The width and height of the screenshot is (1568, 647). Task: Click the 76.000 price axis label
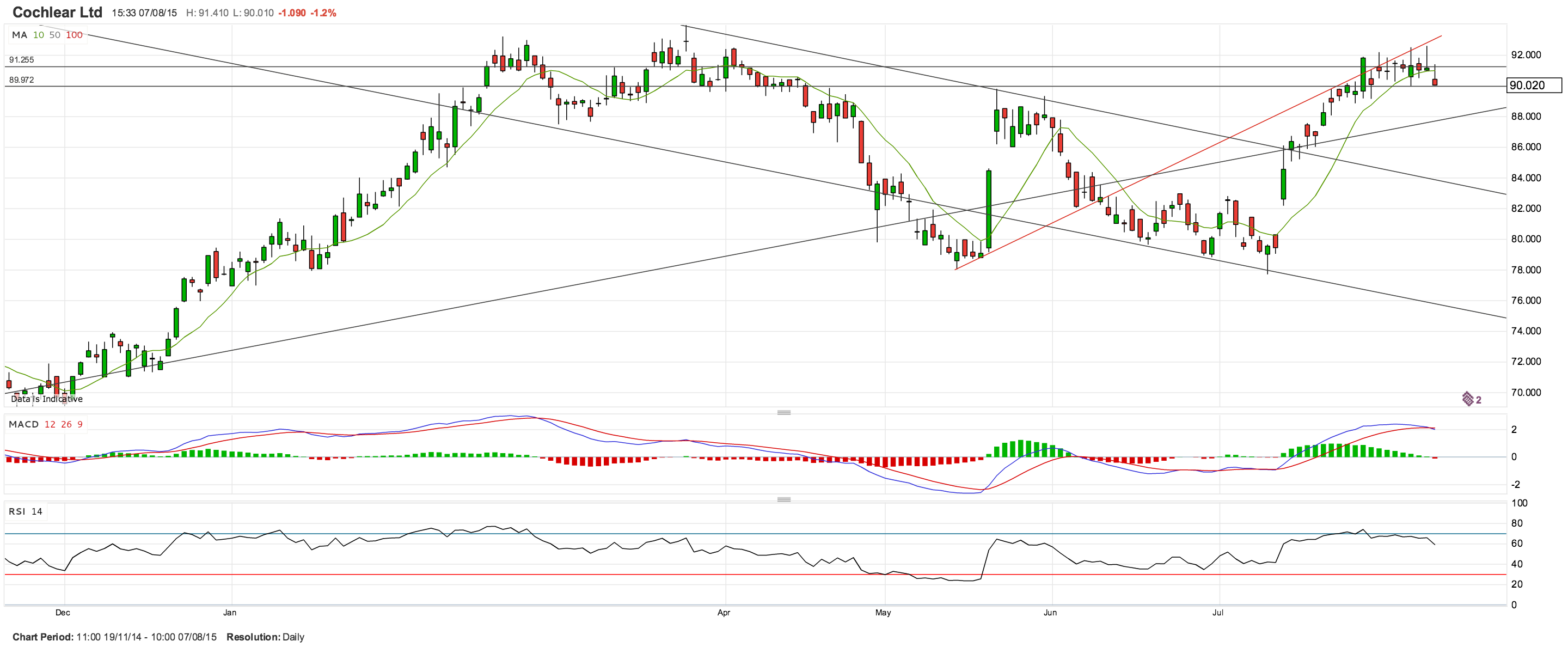click(x=1526, y=300)
